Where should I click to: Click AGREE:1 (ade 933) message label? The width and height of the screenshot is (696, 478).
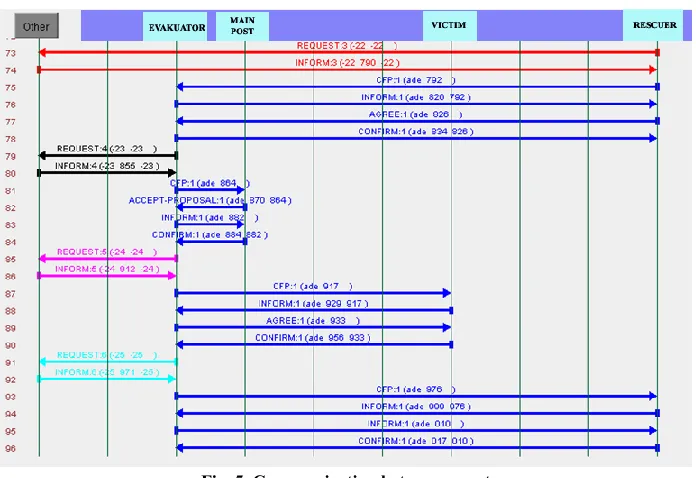313,321
